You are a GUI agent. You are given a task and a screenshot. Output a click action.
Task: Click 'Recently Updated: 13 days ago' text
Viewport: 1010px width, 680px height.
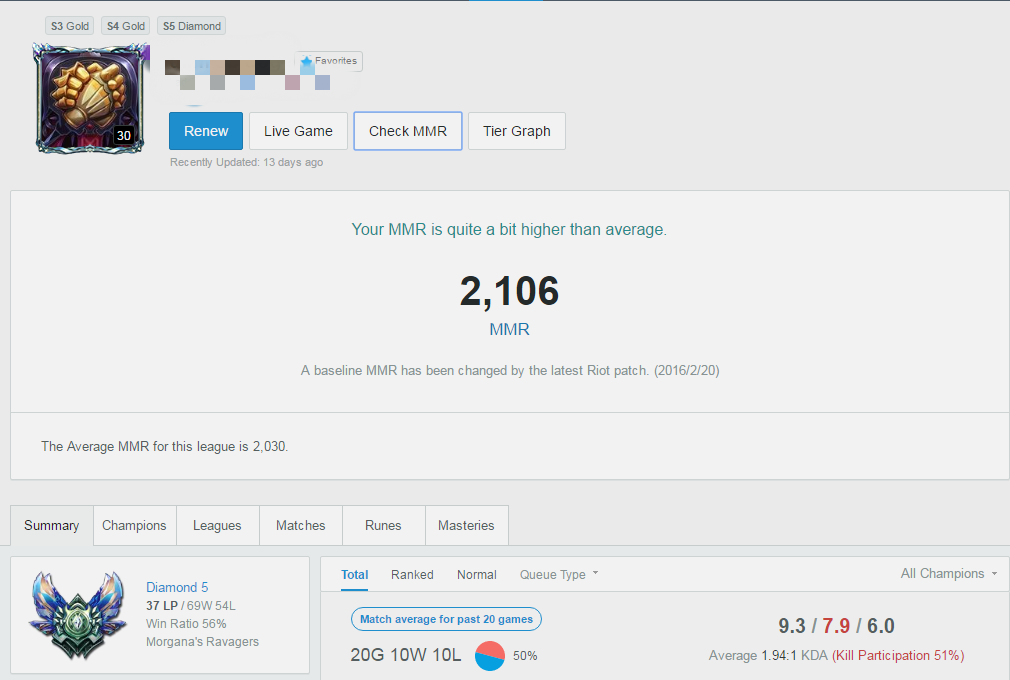click(x=247, y=162)
